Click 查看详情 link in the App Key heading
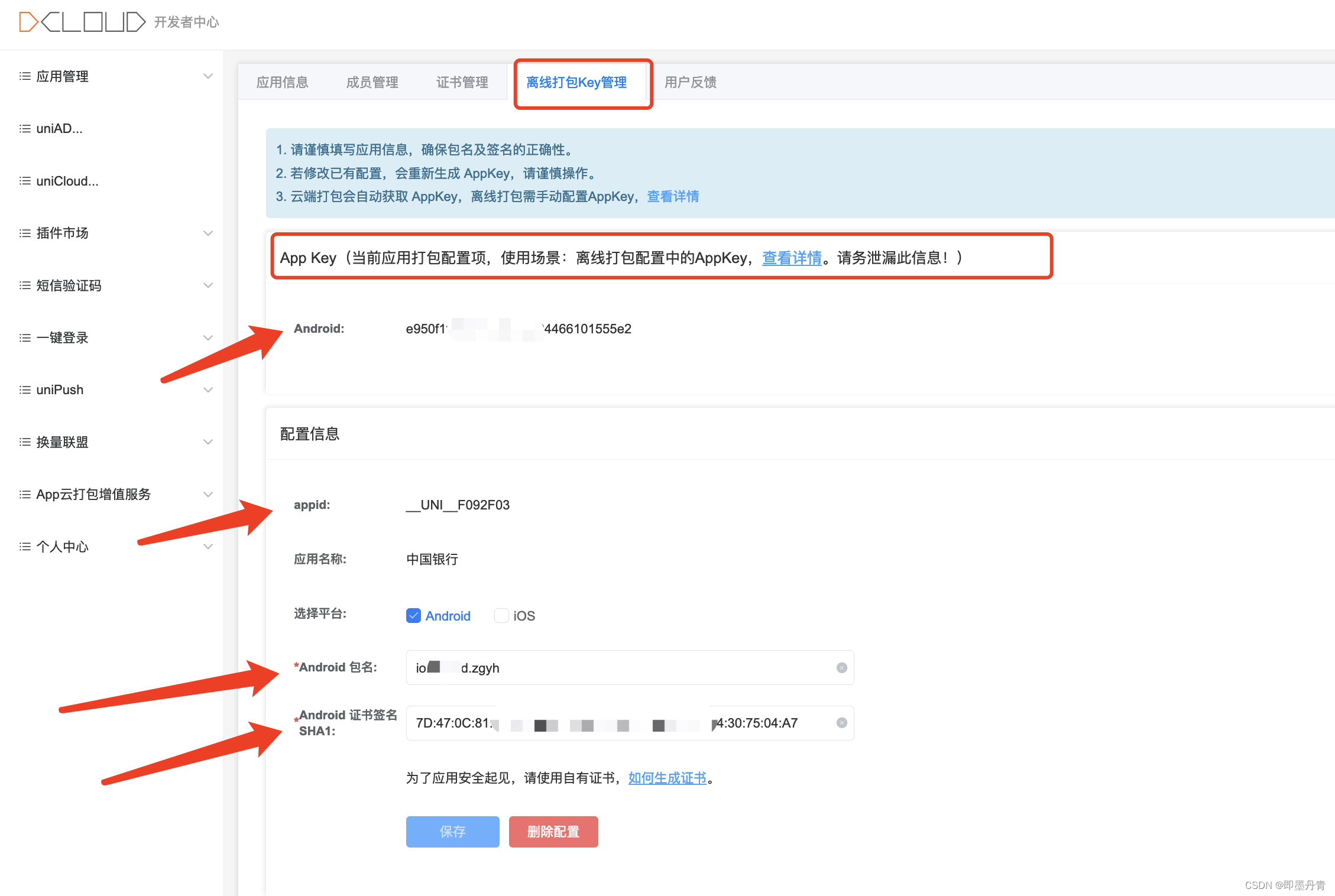1335x896 pixels. [x=792, y=258]
